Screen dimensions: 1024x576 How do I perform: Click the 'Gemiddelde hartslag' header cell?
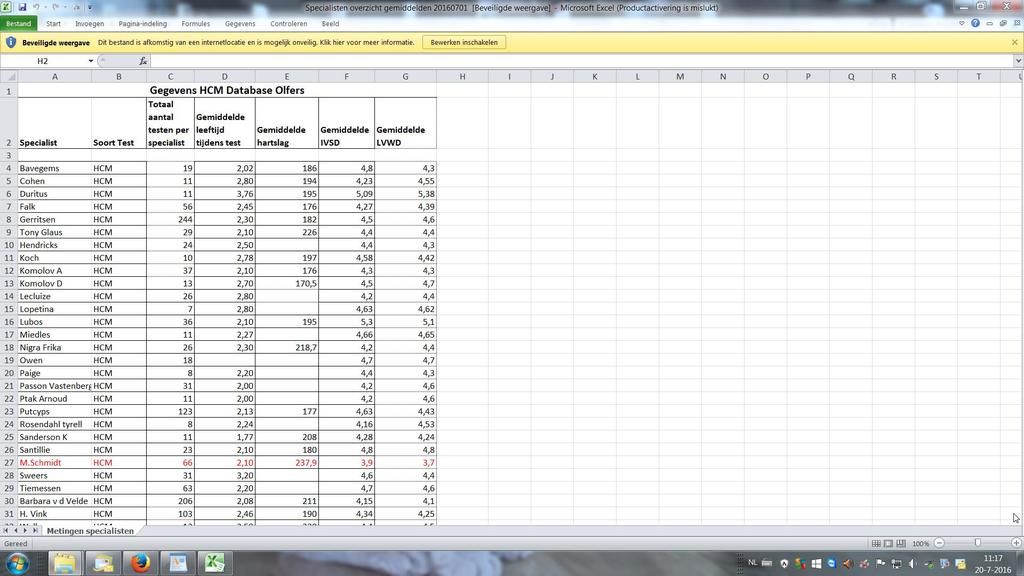[x=287, y=123]
